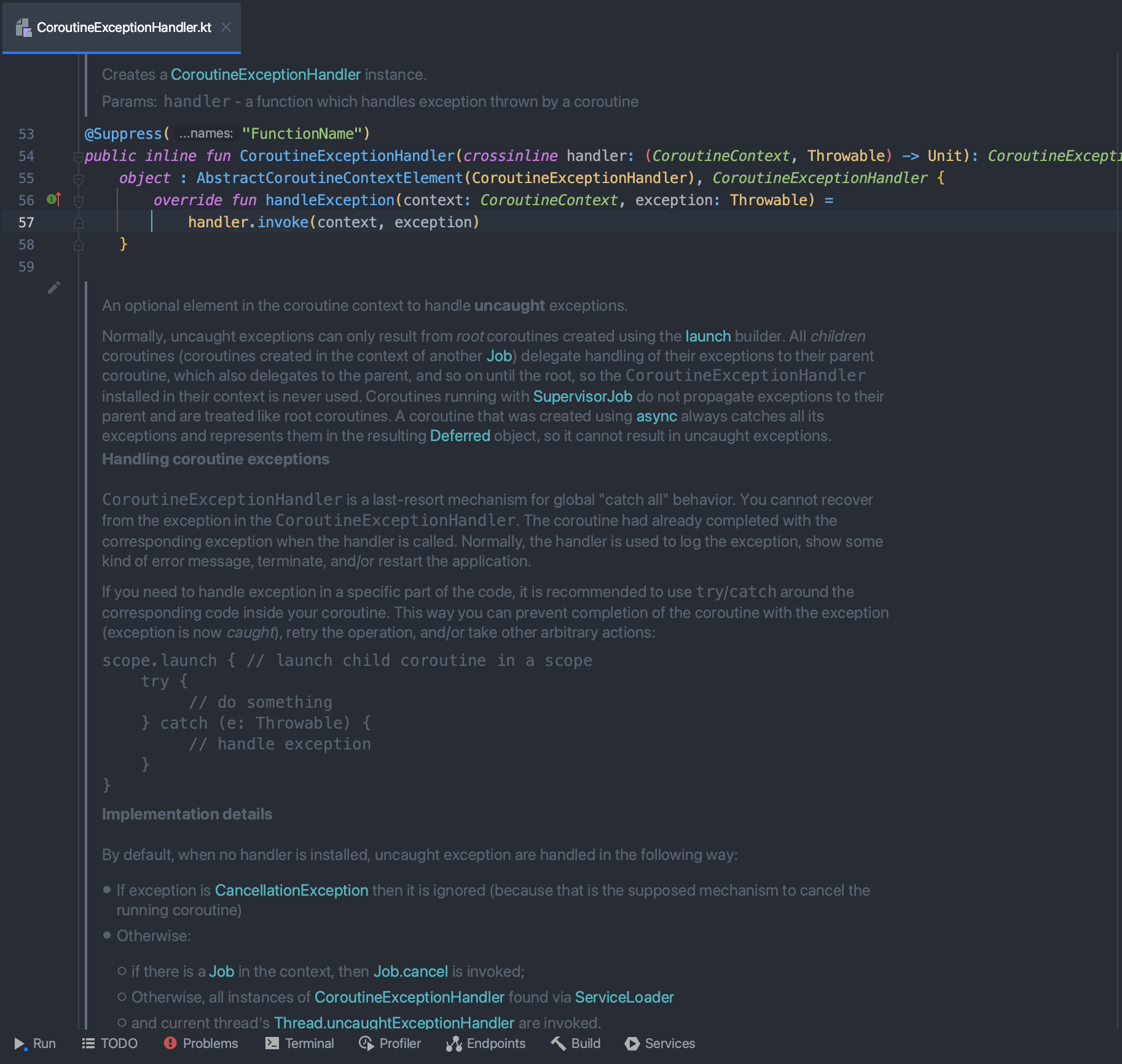Click the 'override' keyword on line 56
This screenshot has width=1122, height=1064.
pos(188,200)
